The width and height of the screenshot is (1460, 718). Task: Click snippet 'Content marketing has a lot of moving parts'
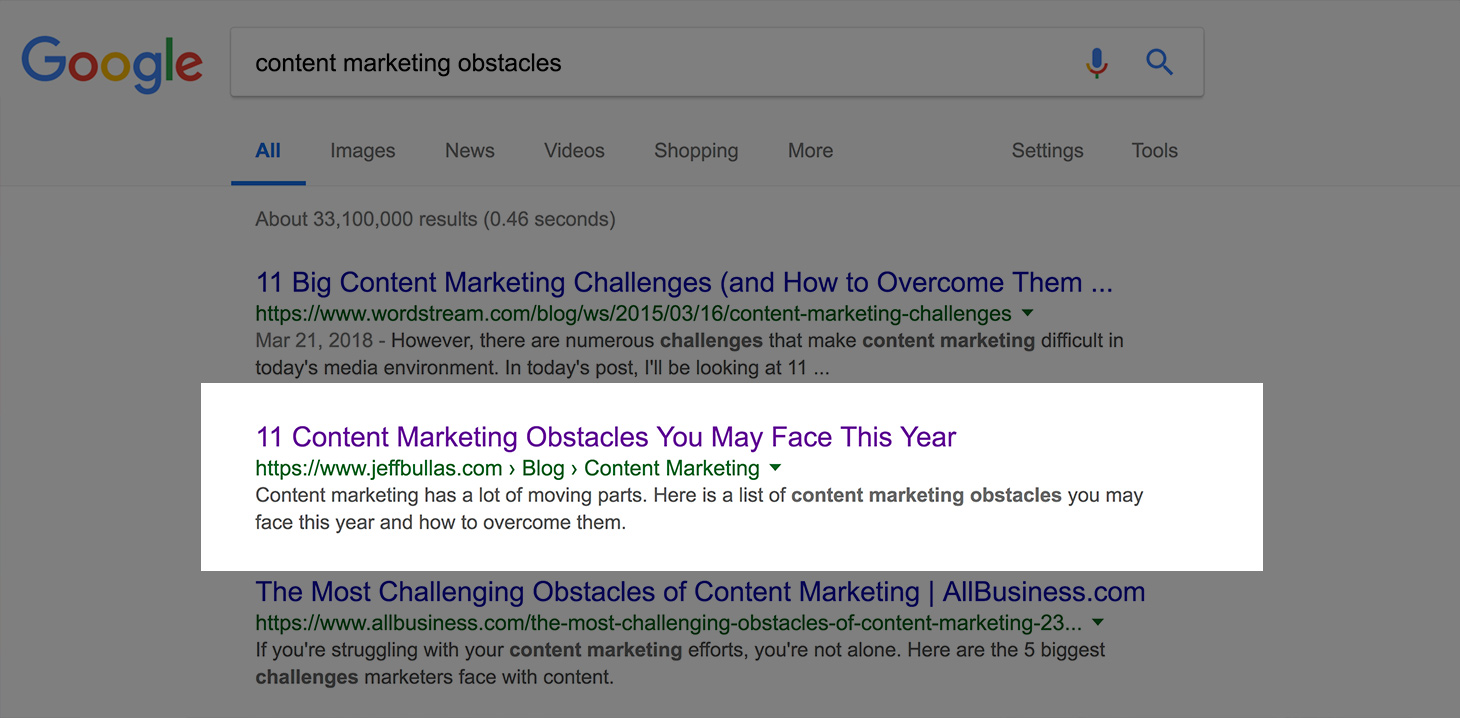pyautogui.click(x=699, y=509)
